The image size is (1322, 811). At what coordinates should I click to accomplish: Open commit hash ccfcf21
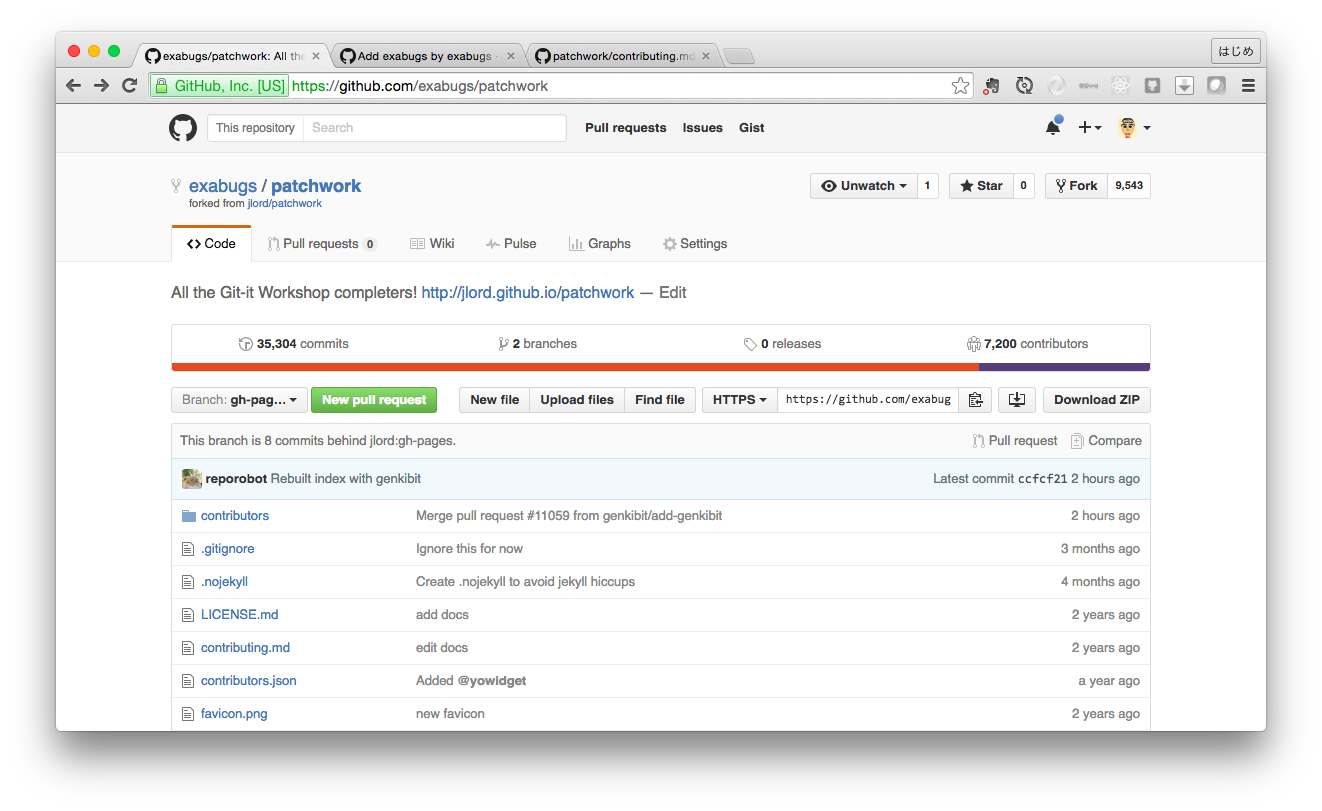(1043, 479)
